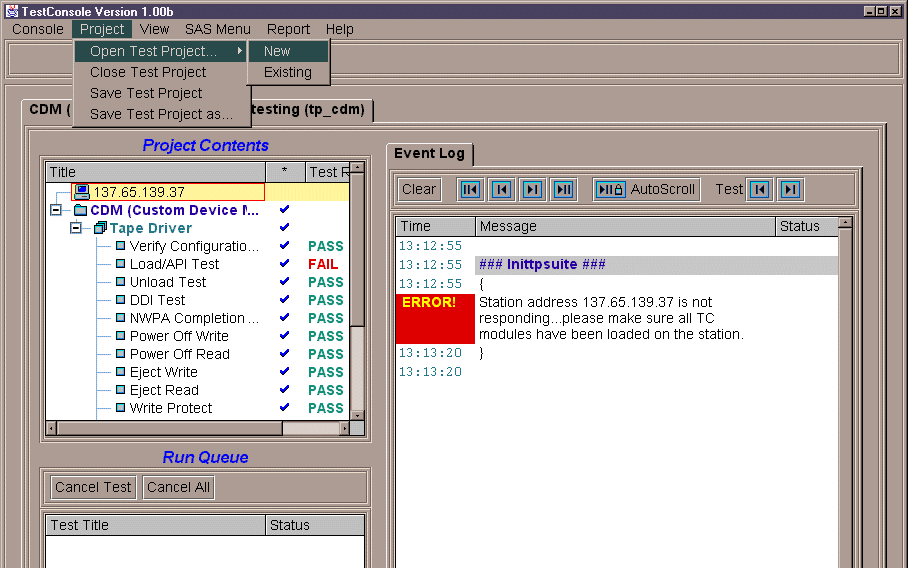Click square icon beside Eject Write
This screenshot has width=908, height=568.
(120, 371)
